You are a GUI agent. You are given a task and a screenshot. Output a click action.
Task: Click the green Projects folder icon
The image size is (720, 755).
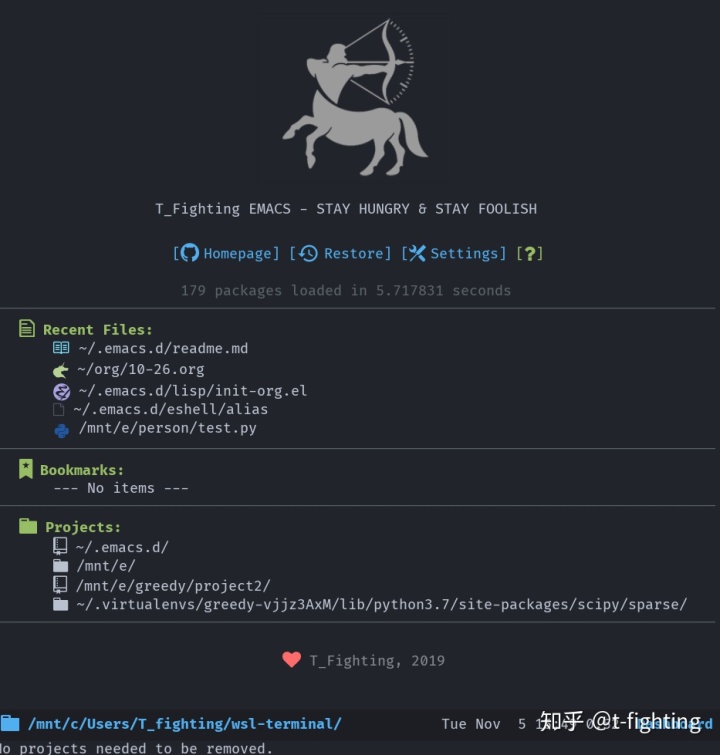point(28,526)
